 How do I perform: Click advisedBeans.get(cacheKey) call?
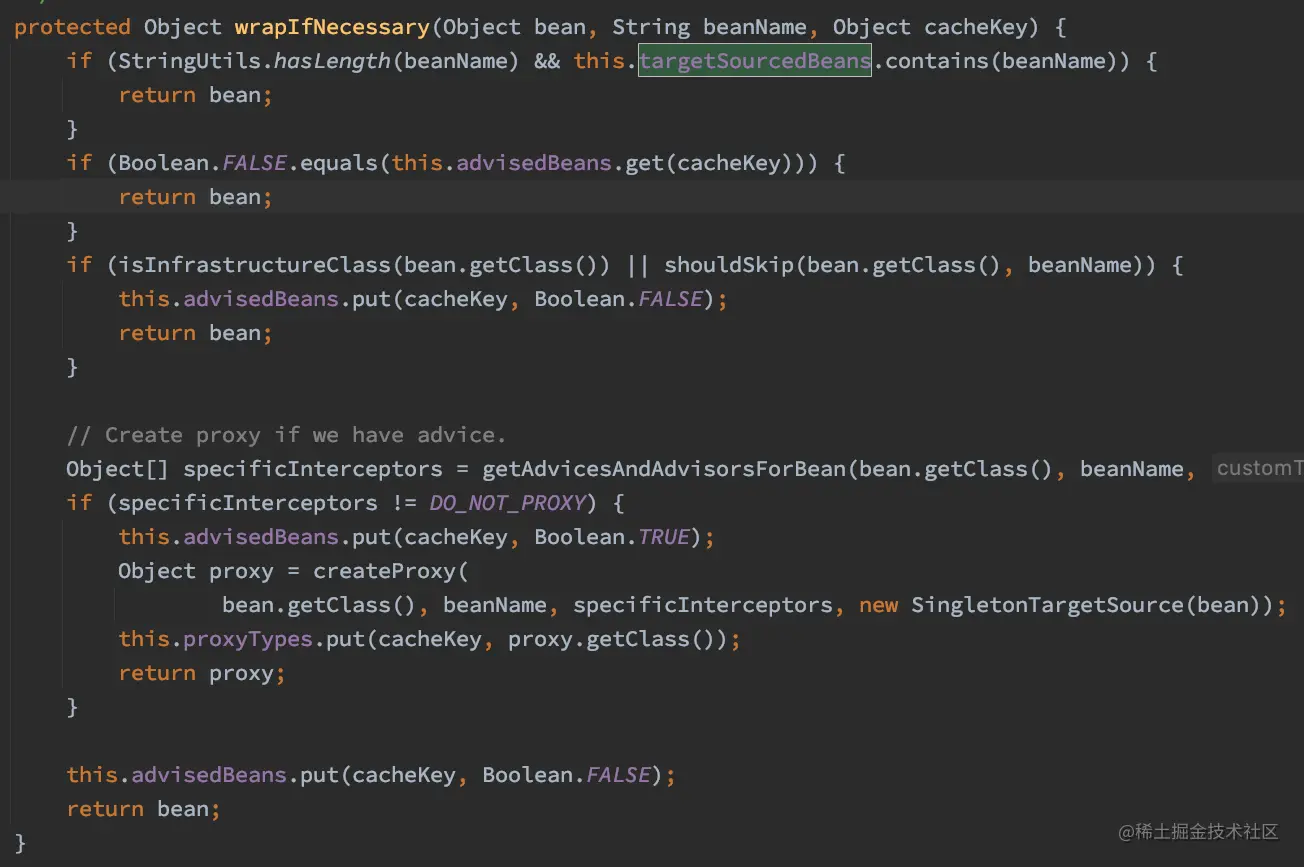coord(625,163)
